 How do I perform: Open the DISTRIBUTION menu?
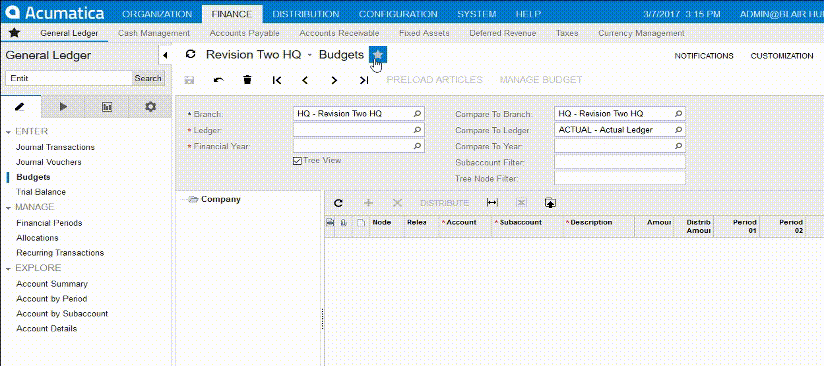coord(306,14)
